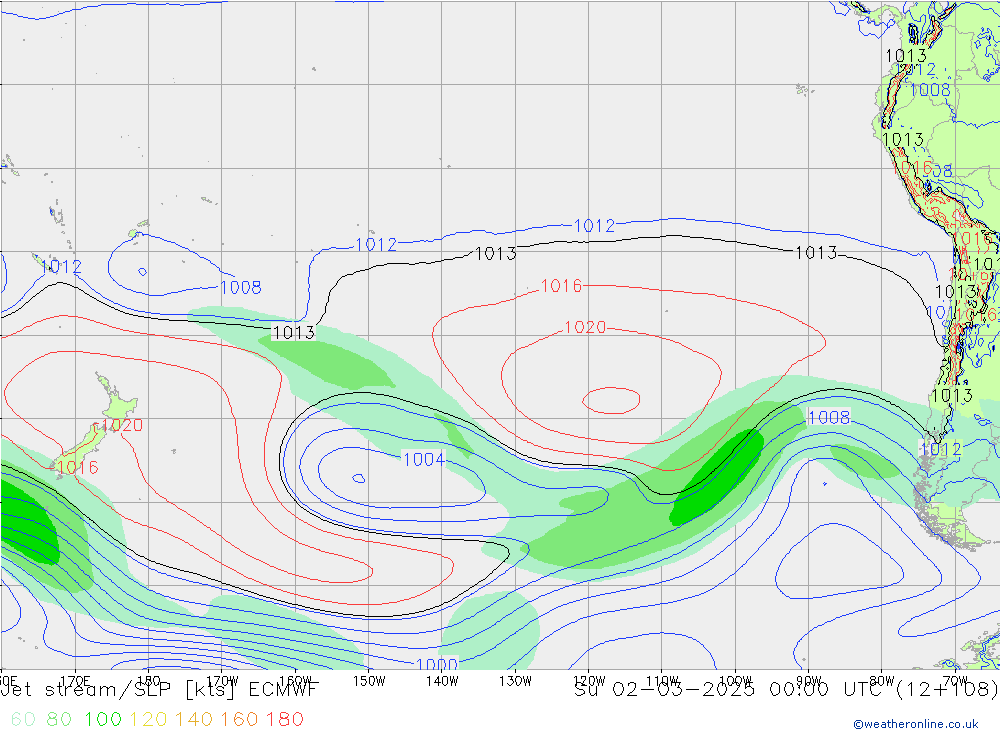
Task: Select the 120 kts legend value
Action: [x=149, y=719]
